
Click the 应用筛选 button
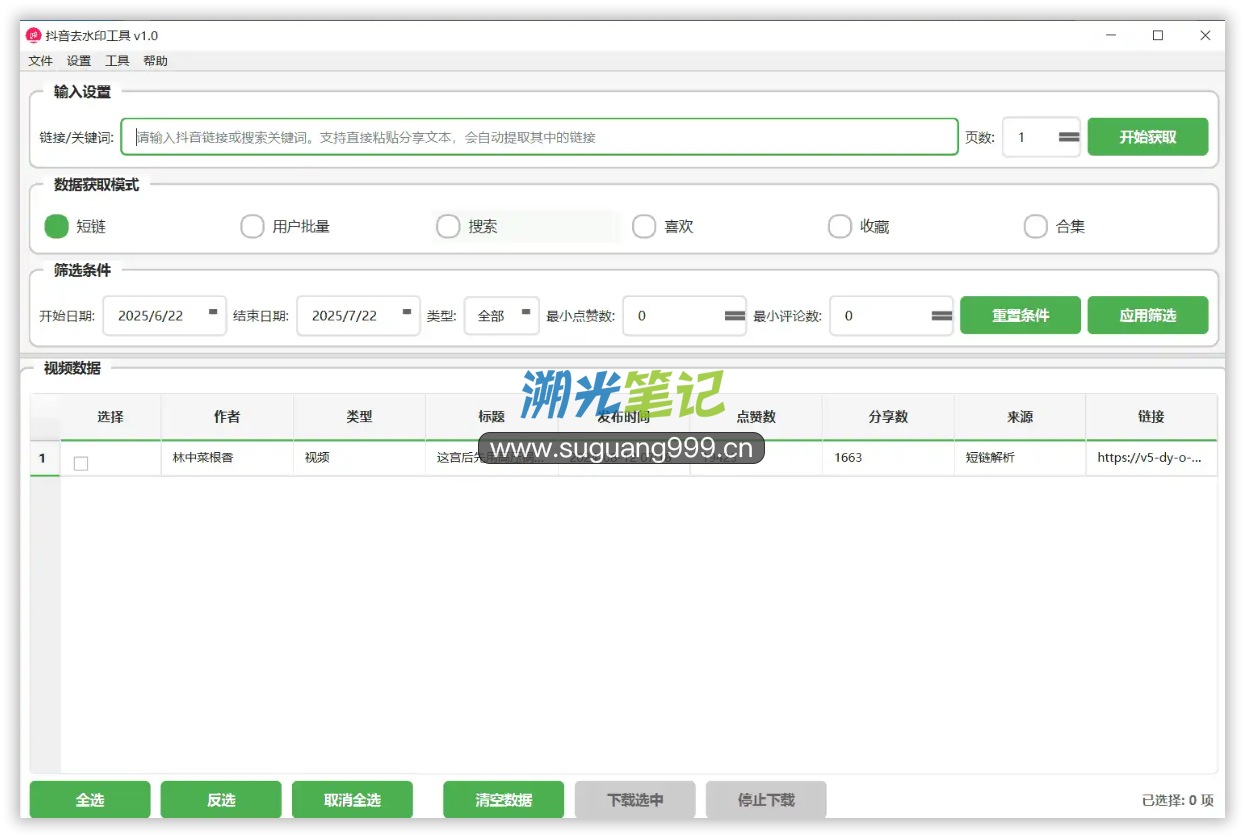click(x=1147, y=315)
